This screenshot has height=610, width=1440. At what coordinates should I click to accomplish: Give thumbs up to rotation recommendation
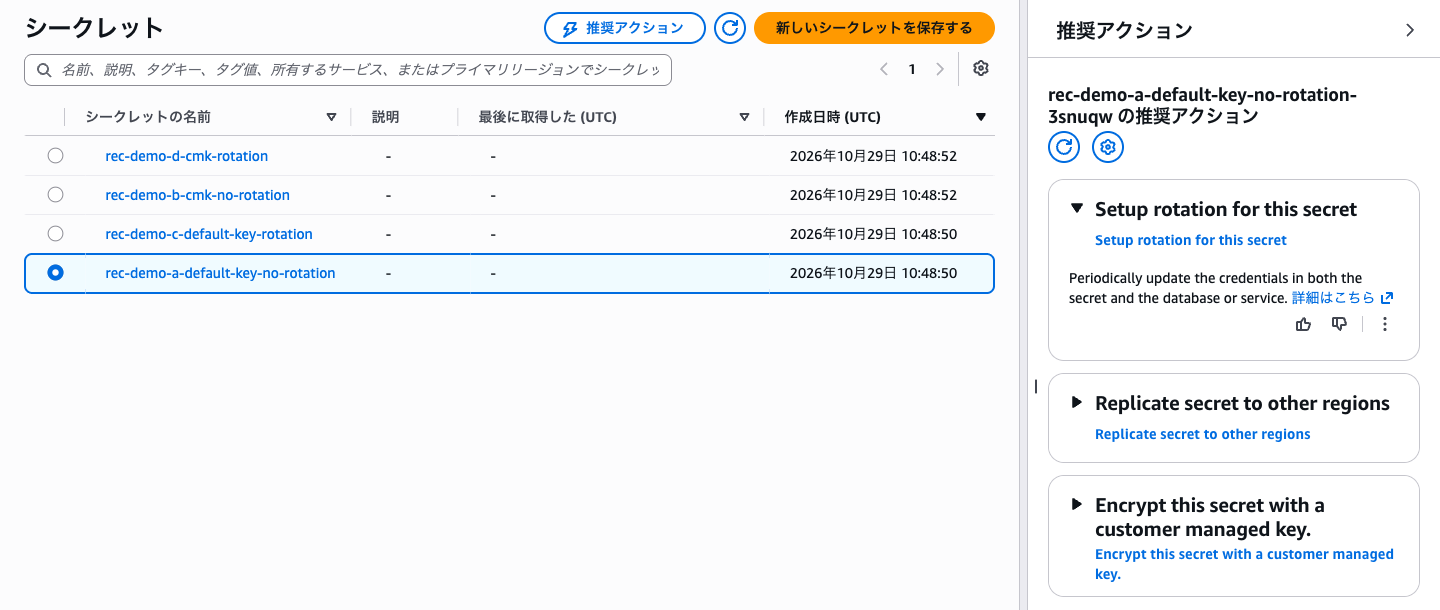click(1303, 324)
